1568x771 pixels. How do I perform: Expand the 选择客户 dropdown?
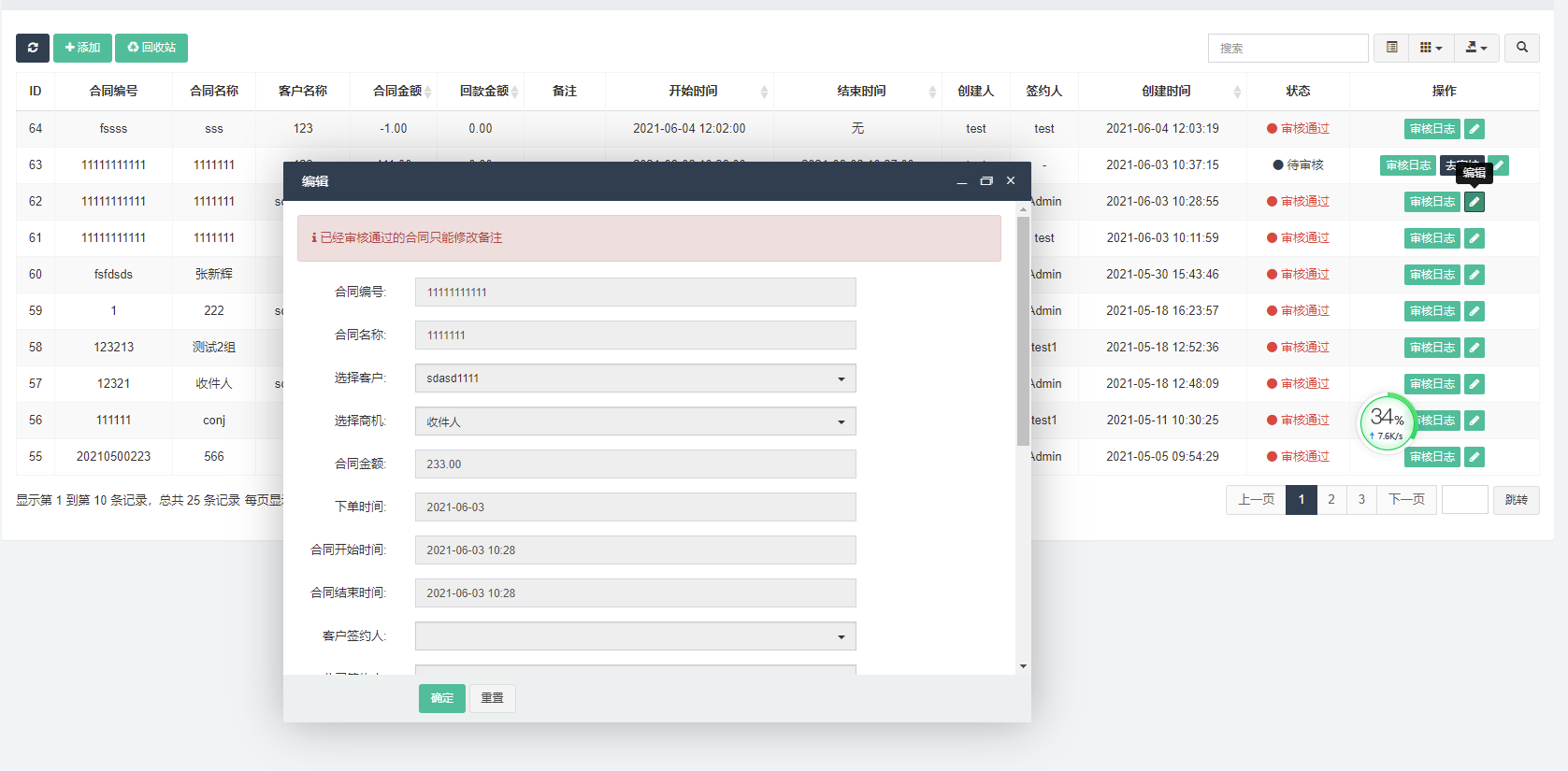(x=635, y=378)
